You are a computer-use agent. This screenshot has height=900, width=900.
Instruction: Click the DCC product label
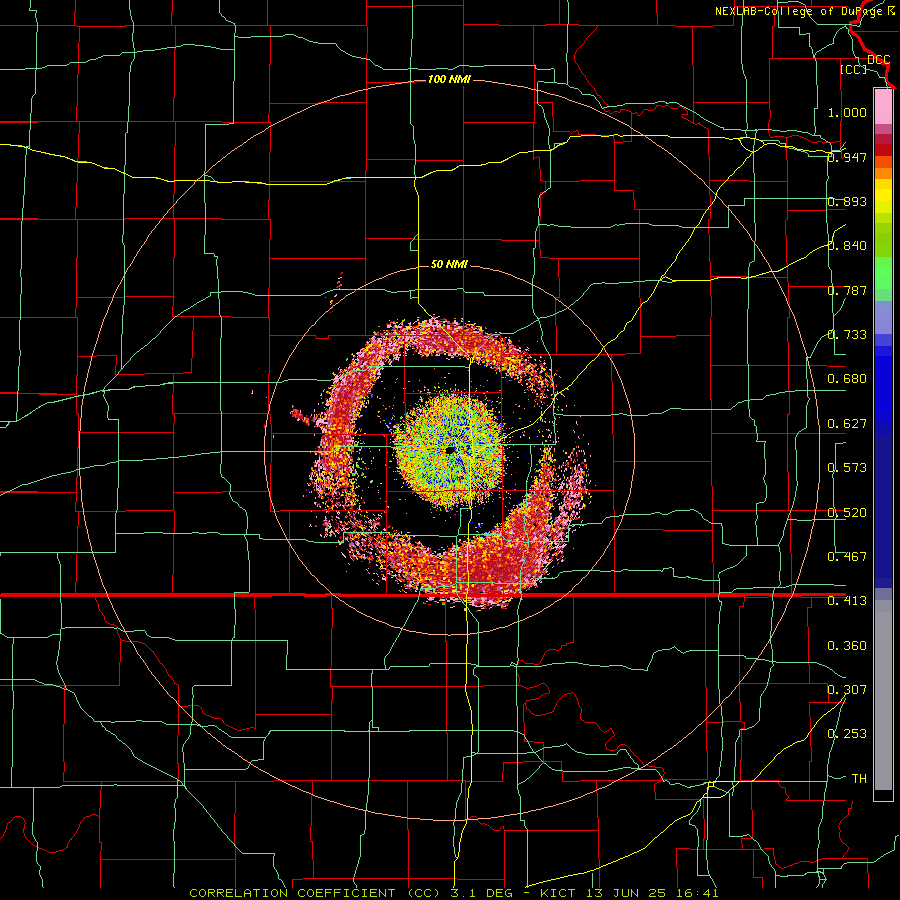point(878,59)
